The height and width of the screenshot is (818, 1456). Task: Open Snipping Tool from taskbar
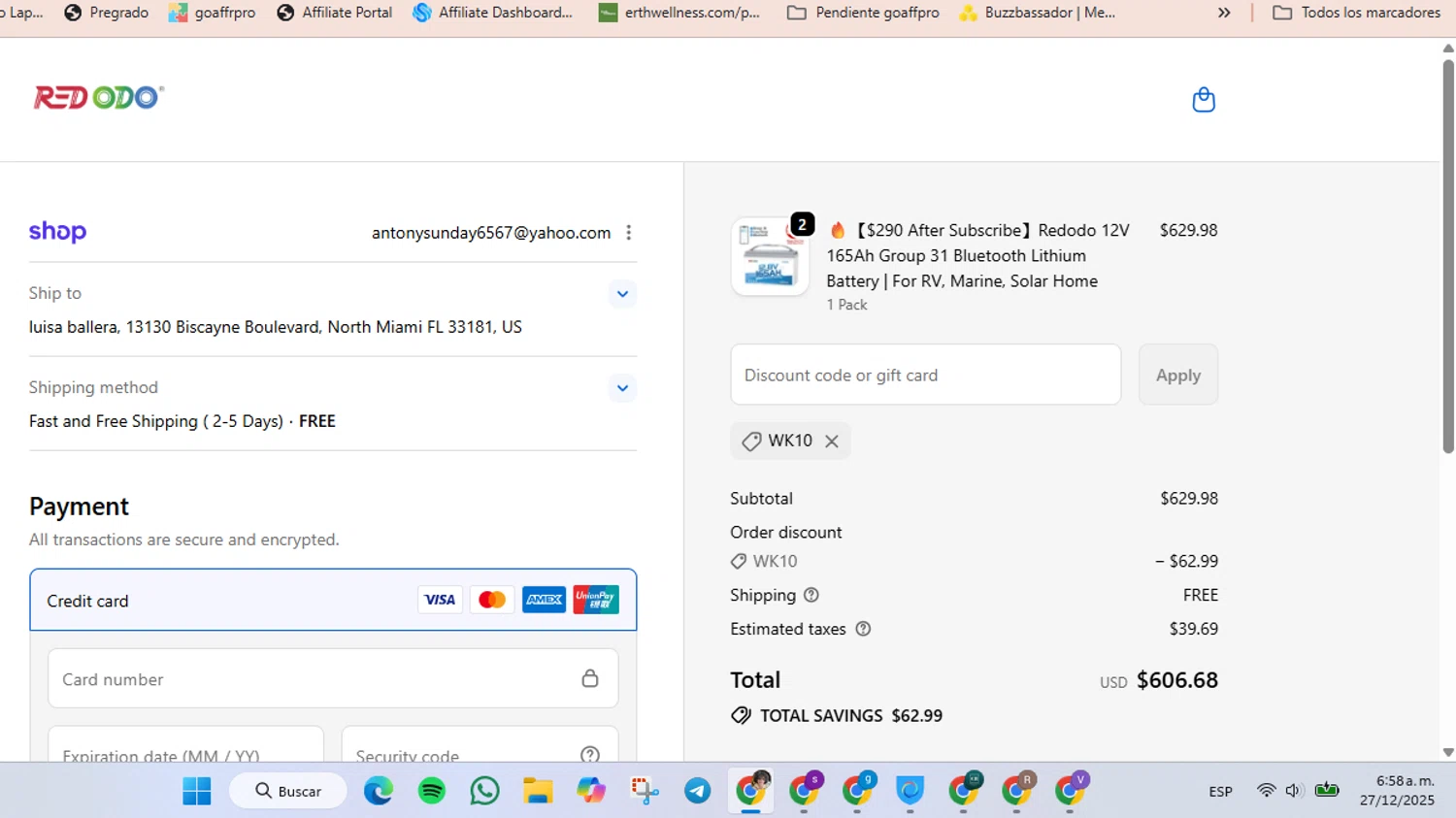645,792
